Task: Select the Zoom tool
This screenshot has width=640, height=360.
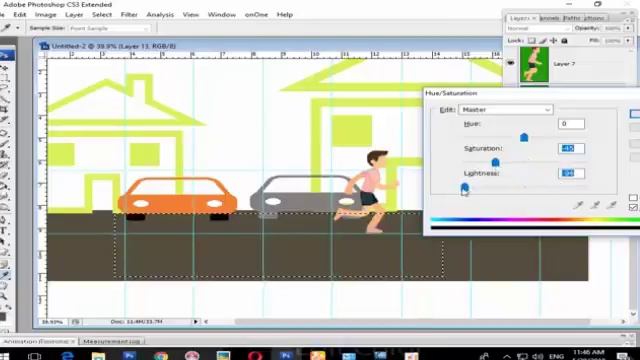Action: [x=5, y=296]
